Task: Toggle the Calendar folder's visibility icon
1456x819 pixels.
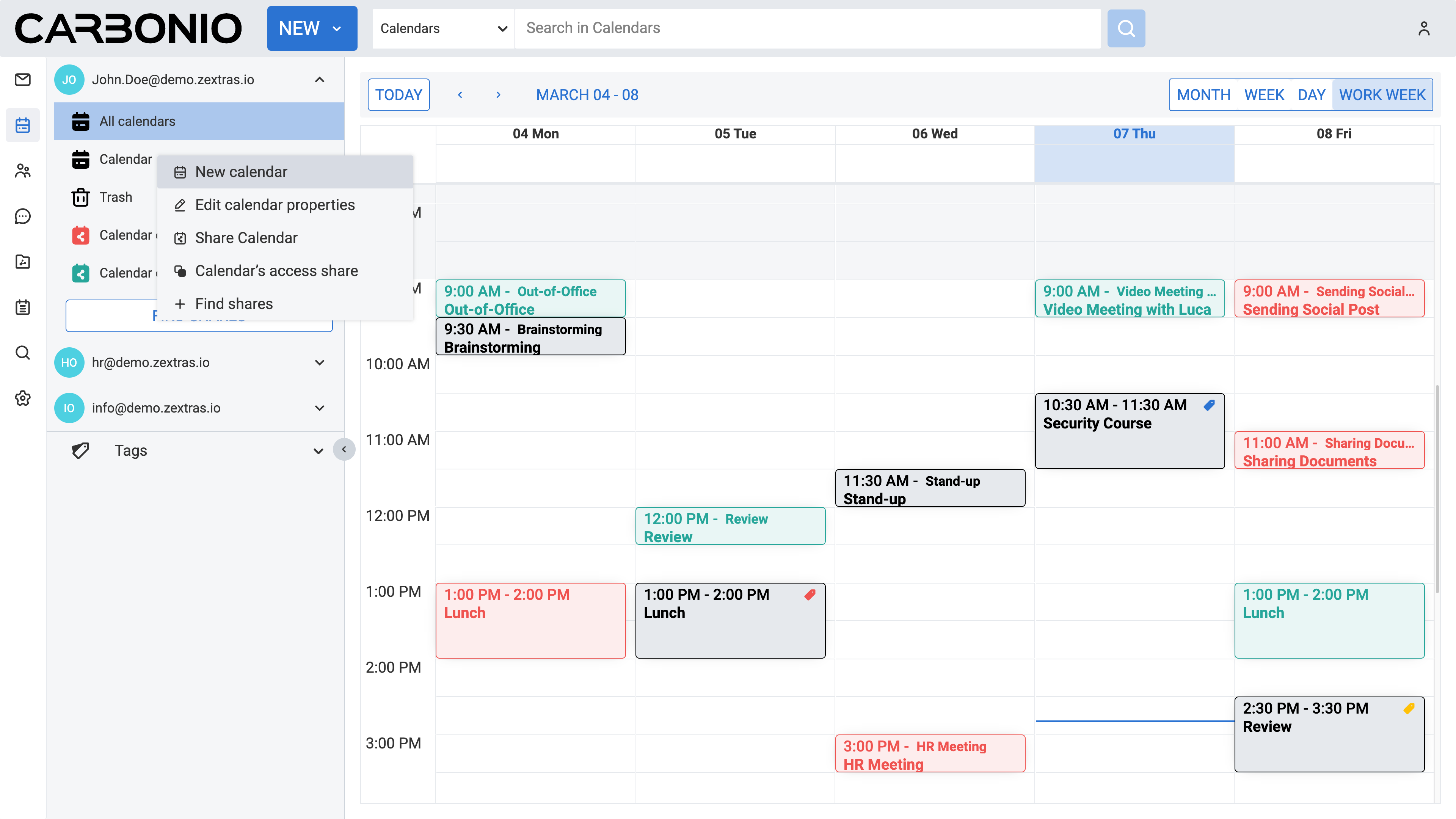Action: 80,159
